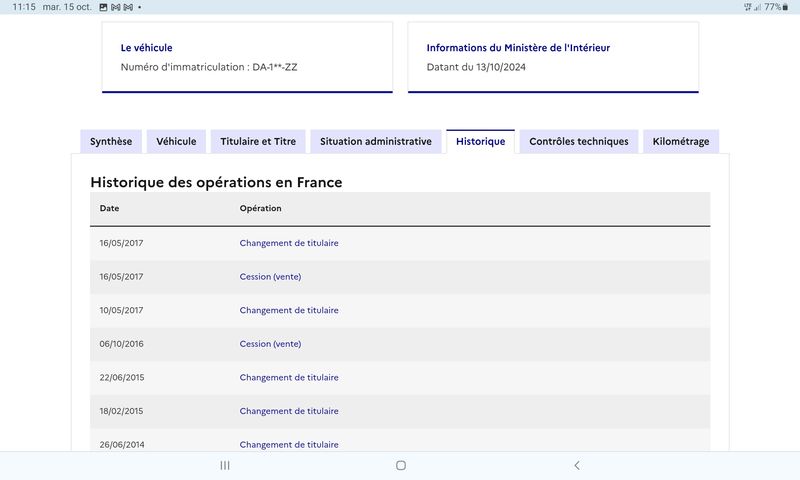Viewport: 800px width, 480px height.
Task: Select the Historique tab
Action: click(x=481, y=141)
